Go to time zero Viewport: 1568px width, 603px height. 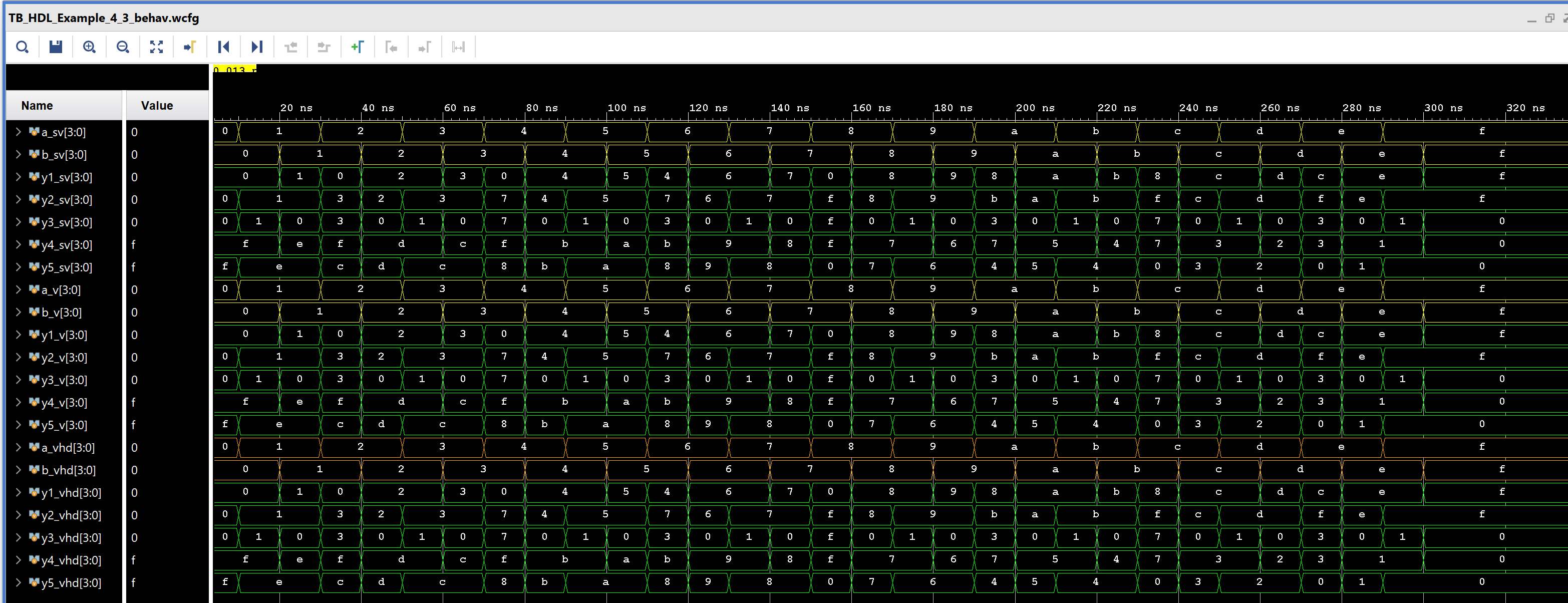pyautogui.click(x=223, y=47)
